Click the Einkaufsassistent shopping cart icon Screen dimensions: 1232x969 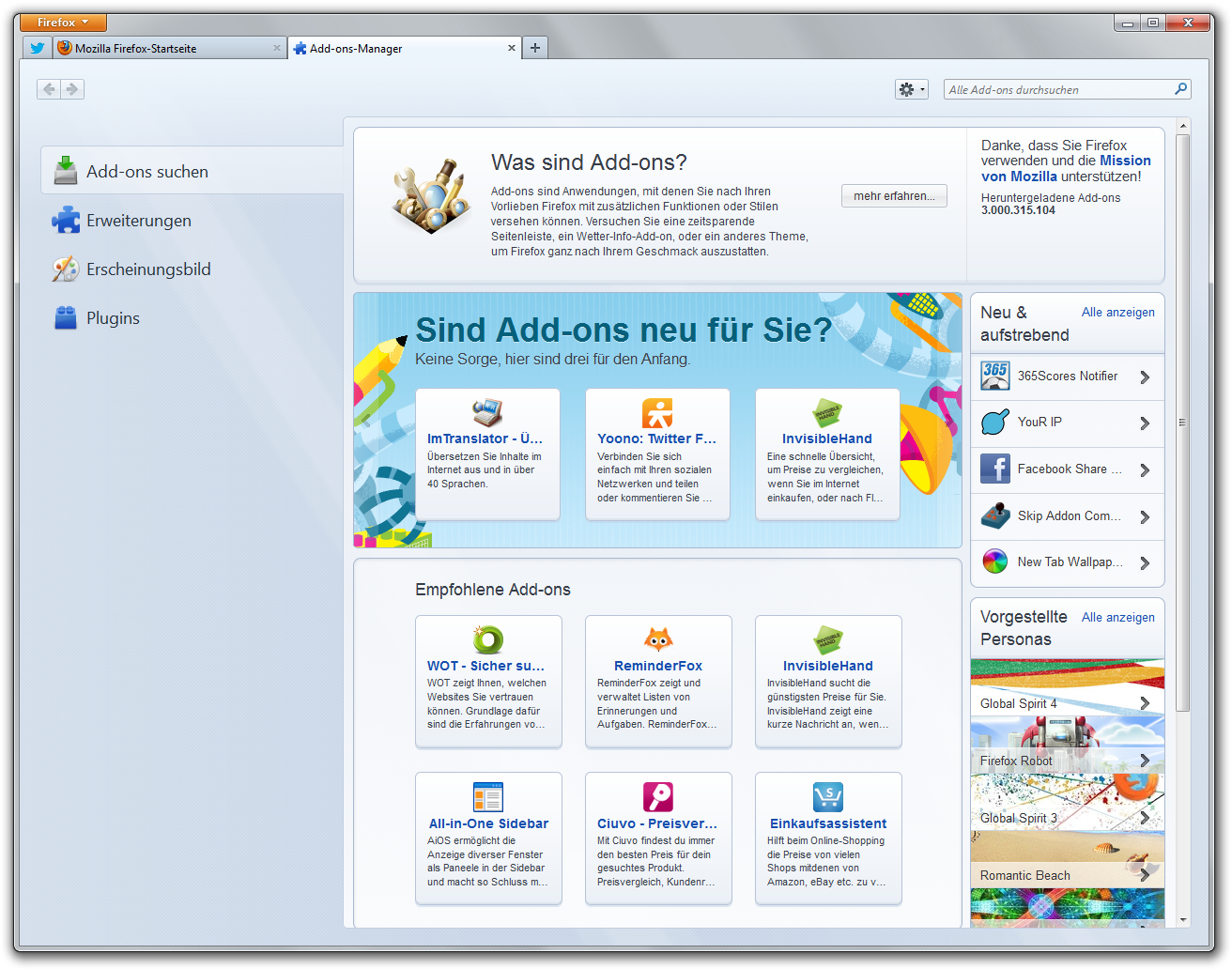pos(828,797)
